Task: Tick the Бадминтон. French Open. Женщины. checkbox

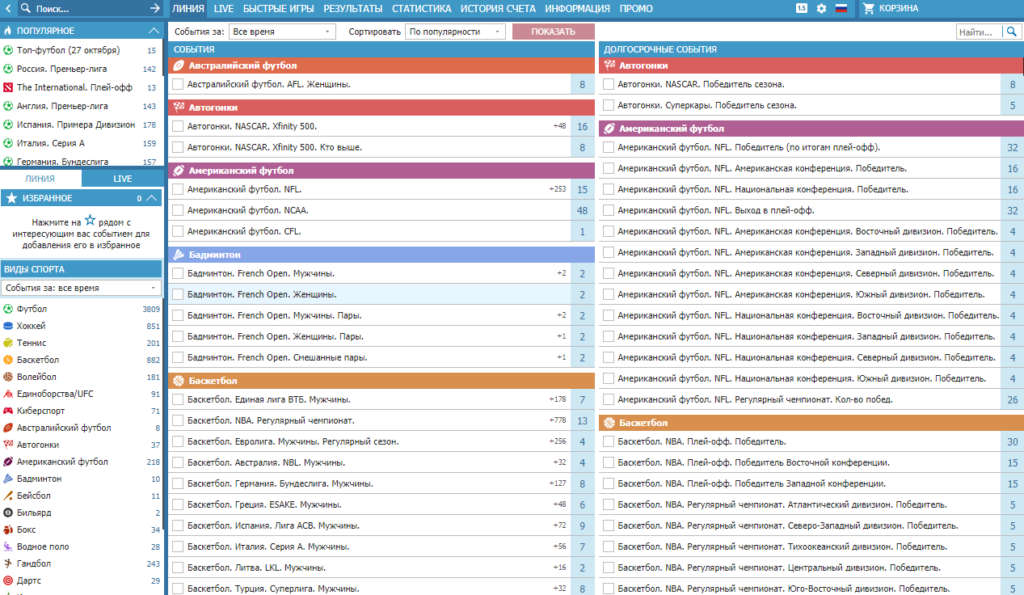Action: (178, 295)
